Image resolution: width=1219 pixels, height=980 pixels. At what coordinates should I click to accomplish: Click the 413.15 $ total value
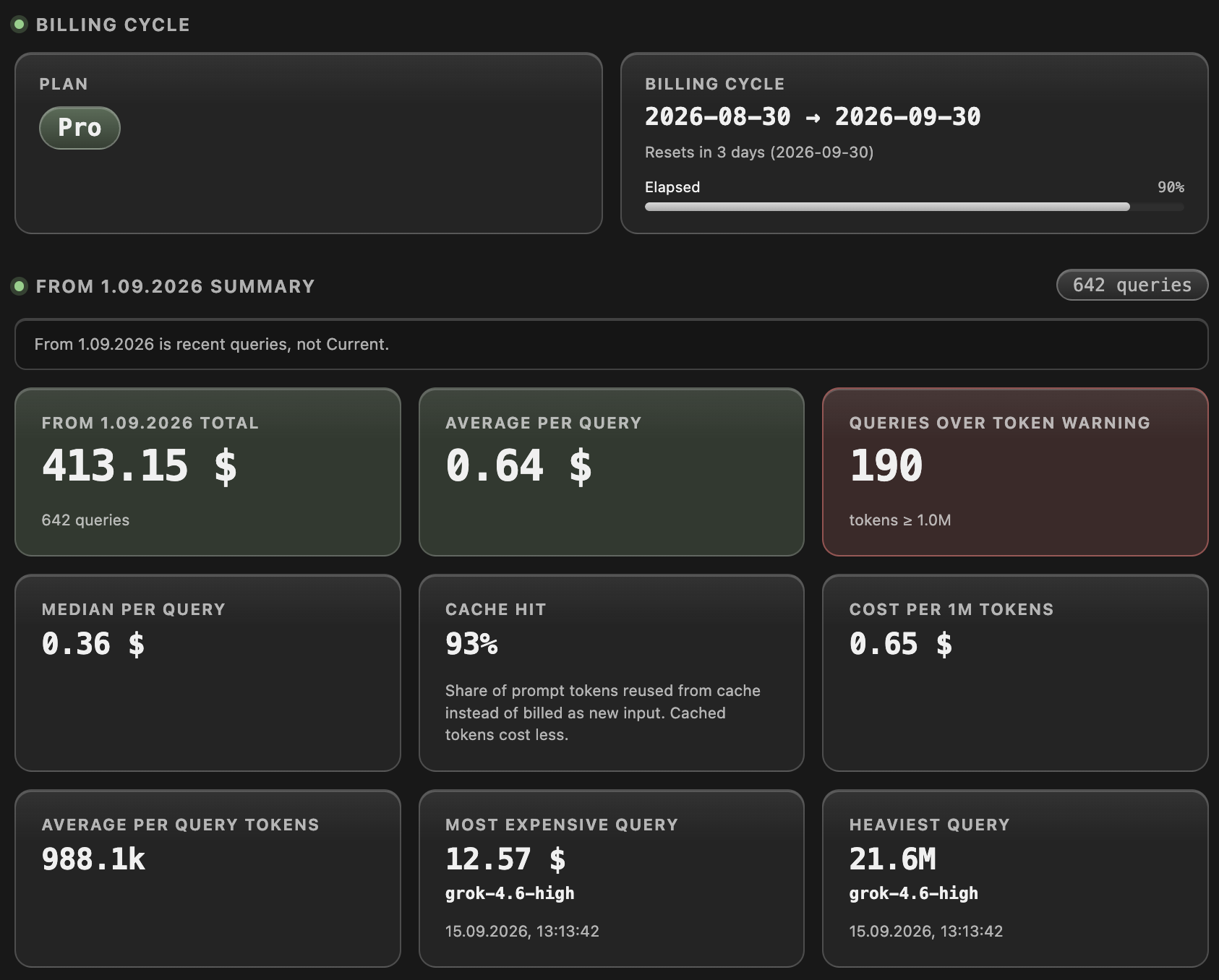coord(140,465)
